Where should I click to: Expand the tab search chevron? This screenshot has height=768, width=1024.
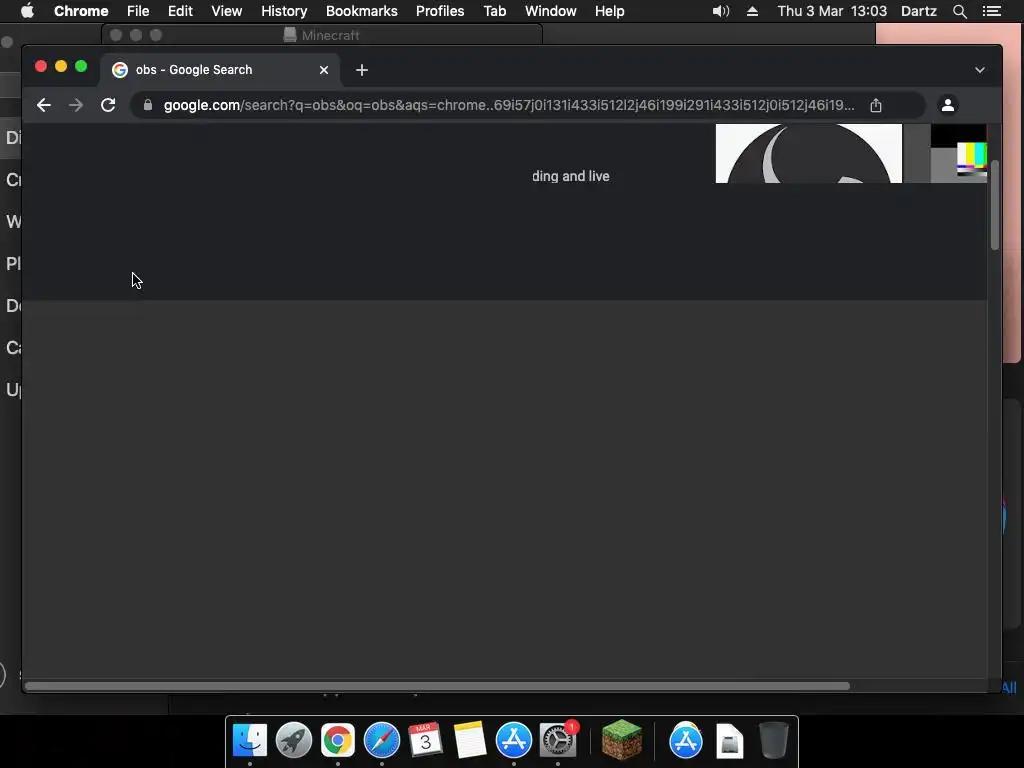(x=980, y=70)
